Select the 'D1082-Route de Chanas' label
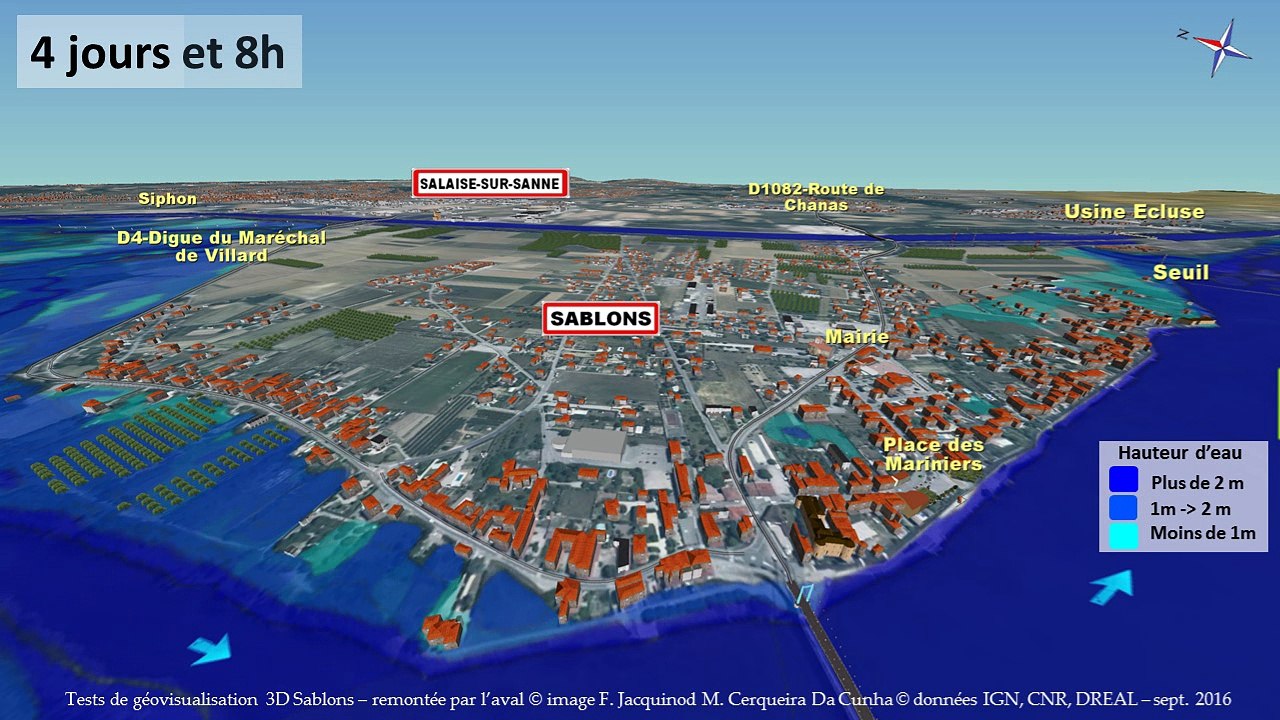This screenshot has width=1280, height=720. (x=816, y=197)
